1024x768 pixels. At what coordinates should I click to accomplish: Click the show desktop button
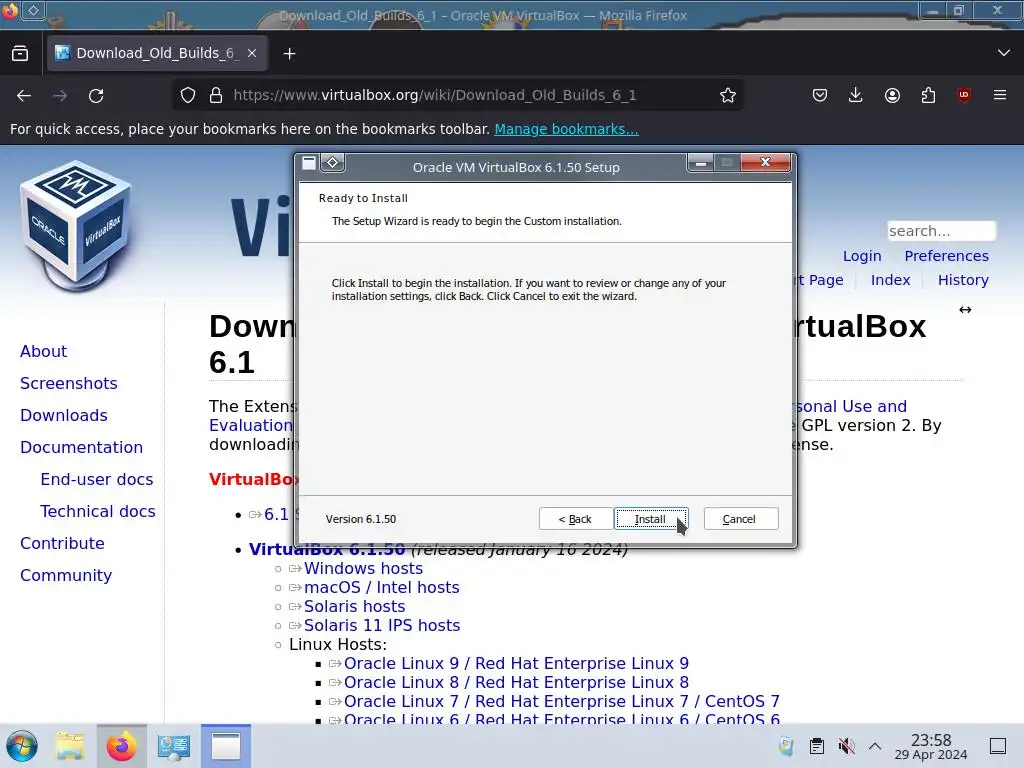pos(998,746)
